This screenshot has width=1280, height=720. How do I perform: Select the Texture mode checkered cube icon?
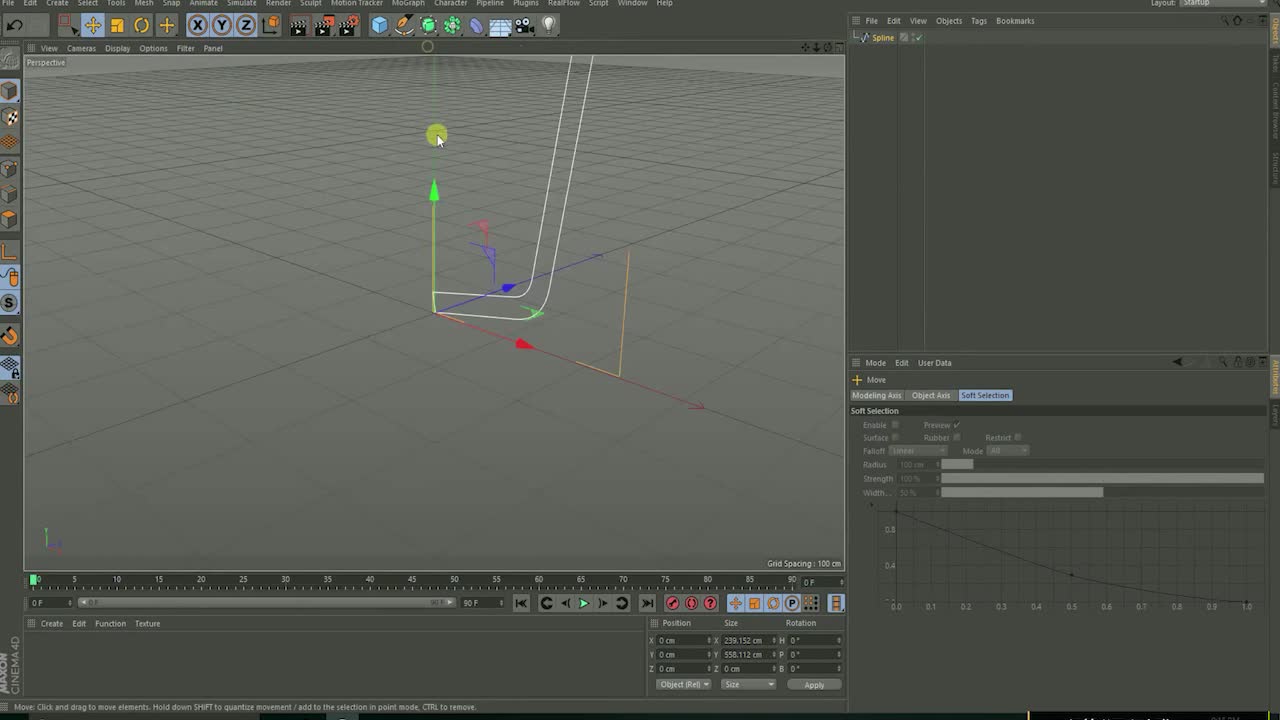pos(10,117)
